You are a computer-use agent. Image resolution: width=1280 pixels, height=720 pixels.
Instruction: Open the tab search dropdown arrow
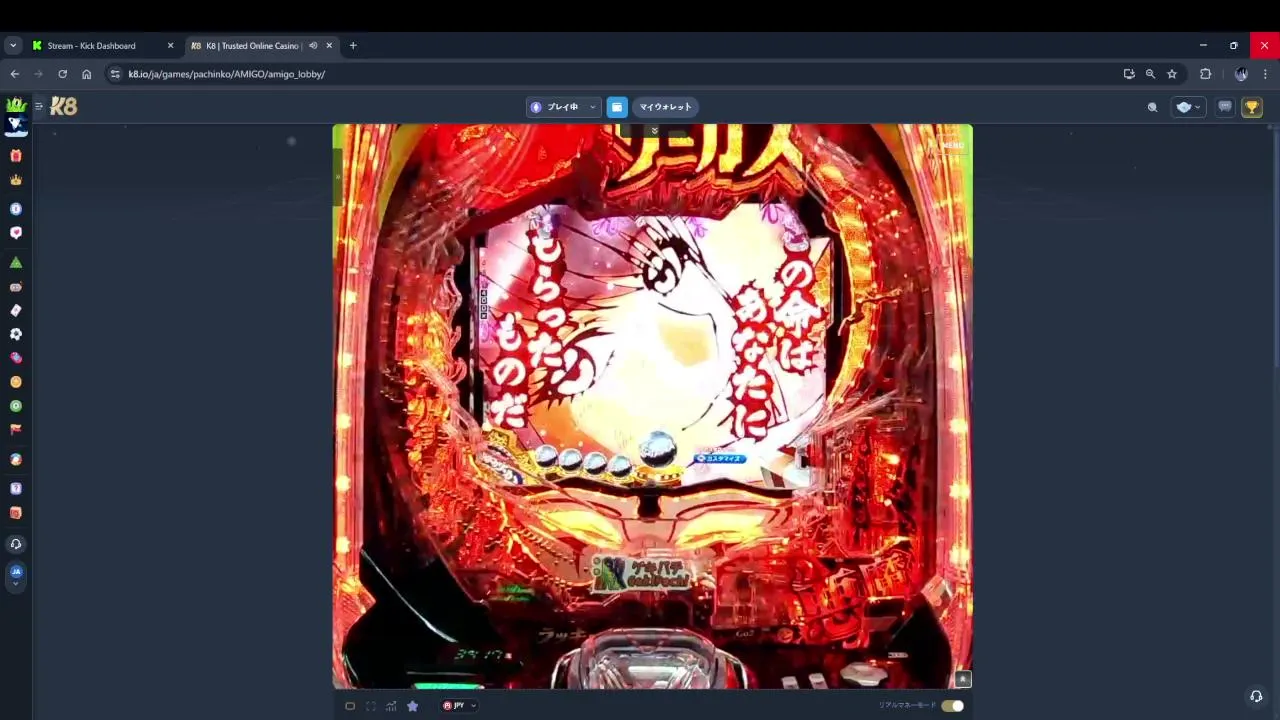point(13,46)
